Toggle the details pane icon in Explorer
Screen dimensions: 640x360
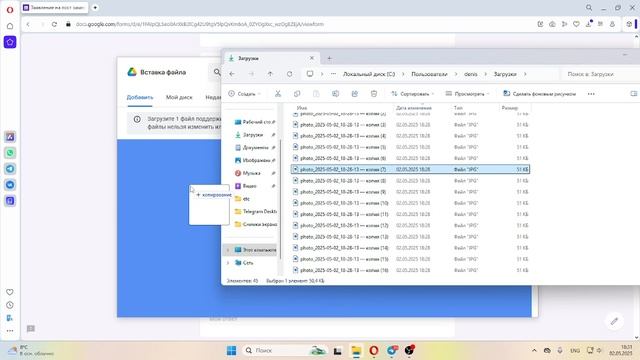click(633, 94)
